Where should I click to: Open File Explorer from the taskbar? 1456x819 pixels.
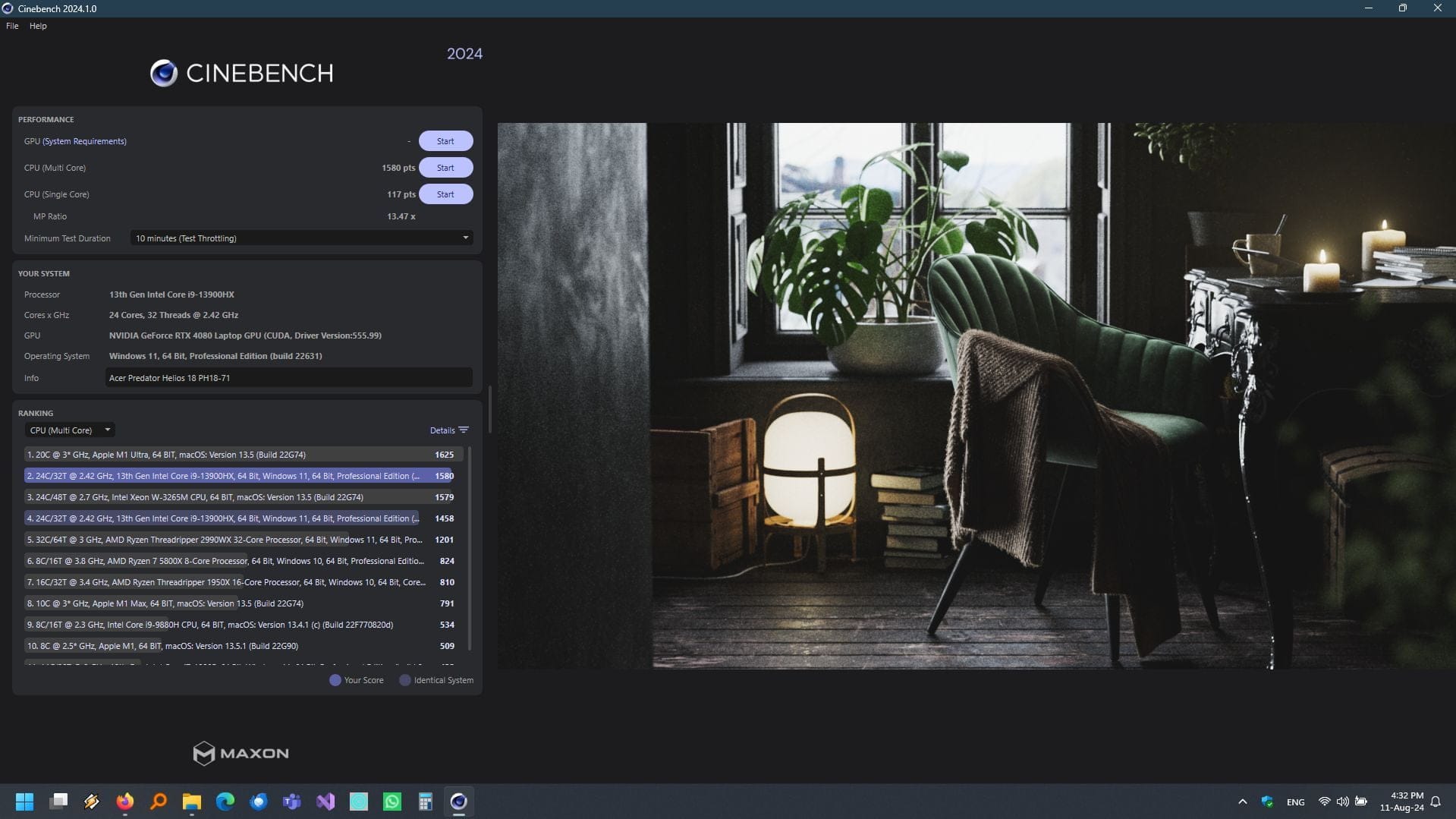192,802
